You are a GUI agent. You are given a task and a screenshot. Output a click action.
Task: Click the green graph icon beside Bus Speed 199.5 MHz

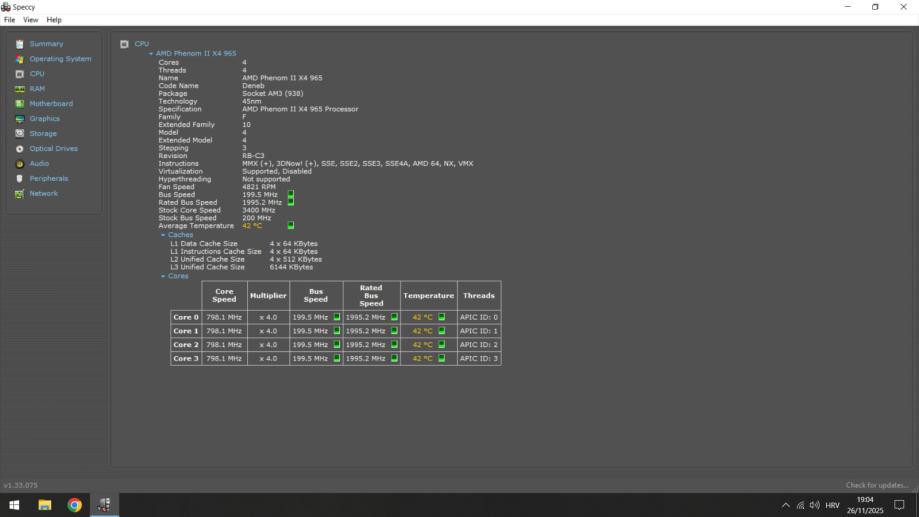click(x=291, y=194)
